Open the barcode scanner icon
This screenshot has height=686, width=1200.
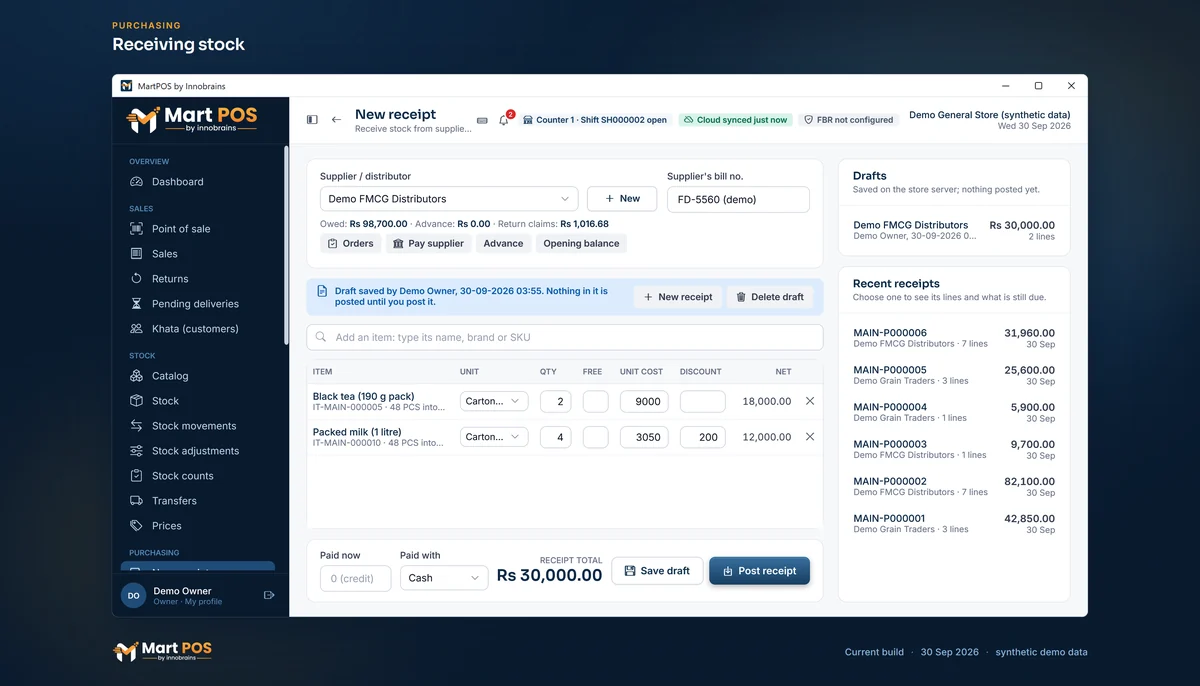click(x=482, y=120)
